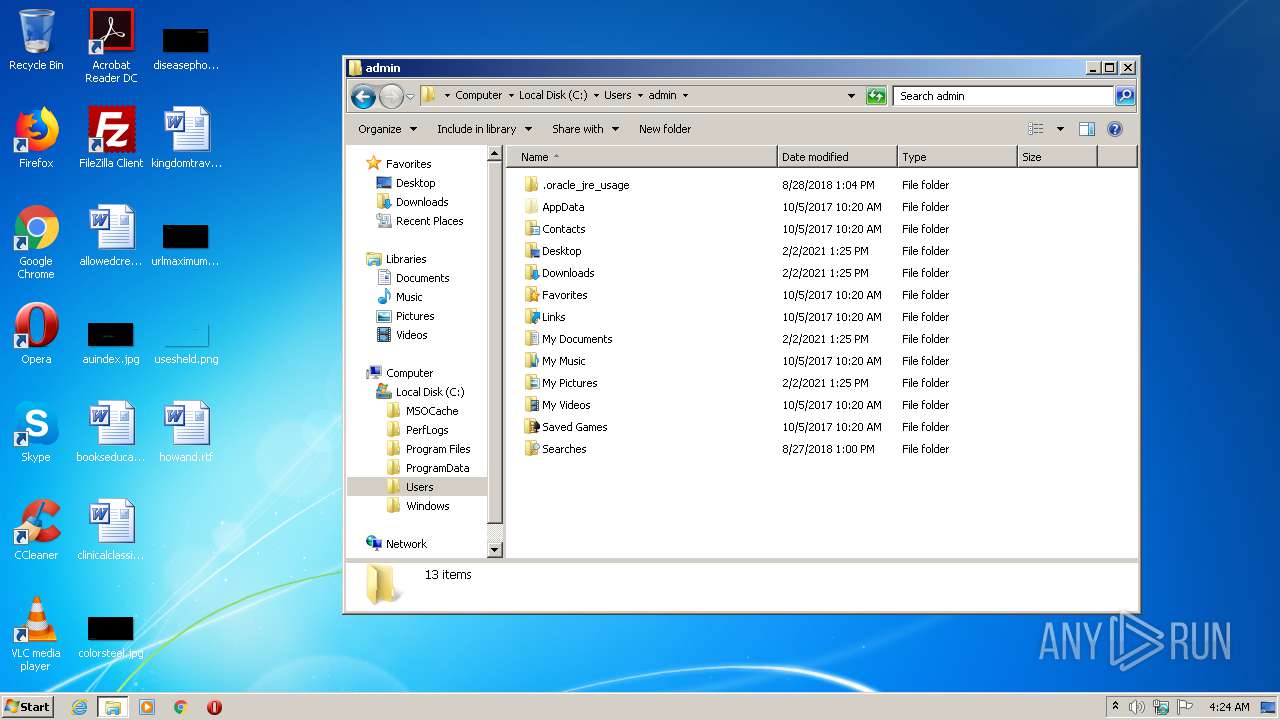Image resolution: width=1280 pixels, height=720 pixels.
Task: Open volume control in system tray
Action: 1137,707
